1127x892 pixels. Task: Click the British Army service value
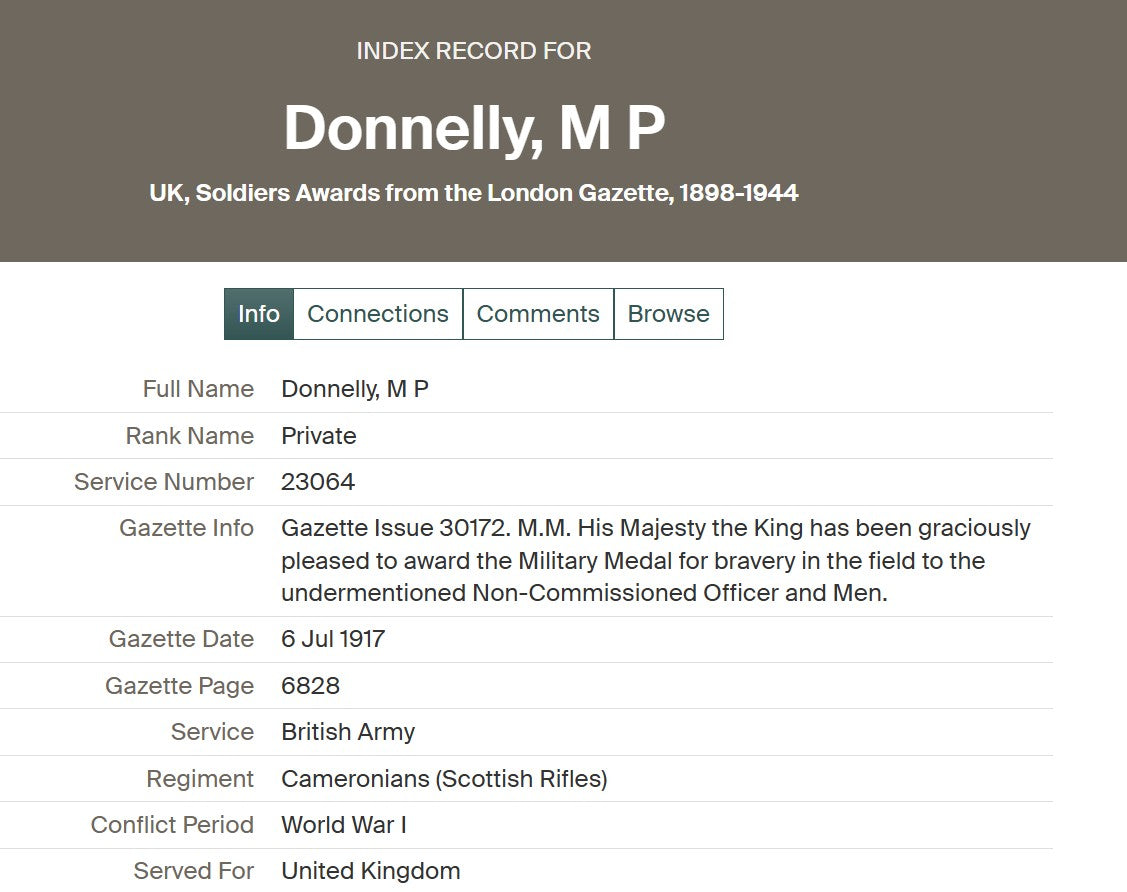click(x=348, y=732)
